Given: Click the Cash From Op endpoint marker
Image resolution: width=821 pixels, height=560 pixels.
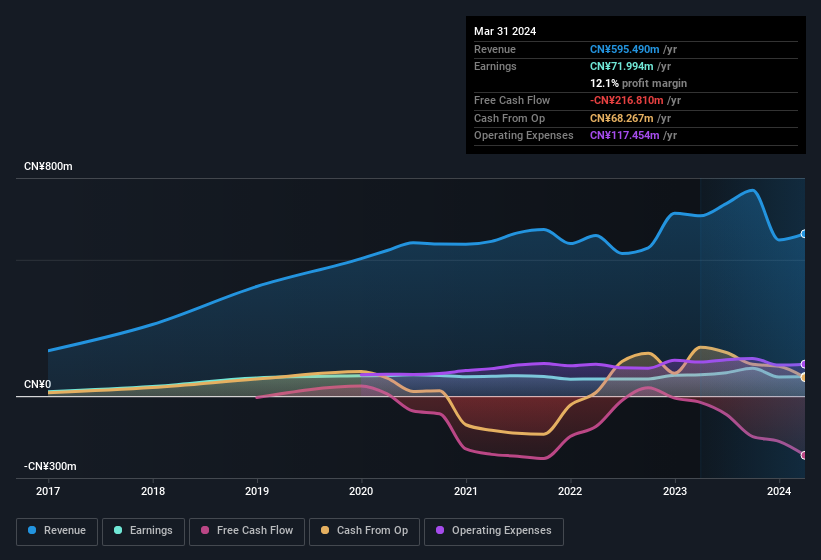Looking at the screenshot, I should pos(804,377).
